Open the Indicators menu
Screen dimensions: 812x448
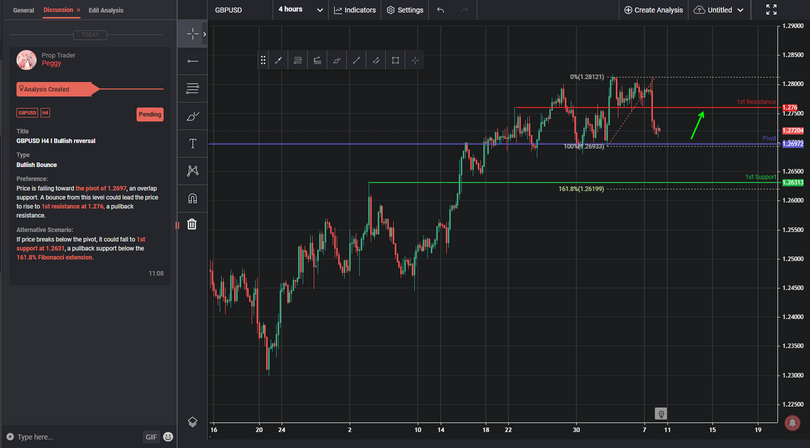355,10
